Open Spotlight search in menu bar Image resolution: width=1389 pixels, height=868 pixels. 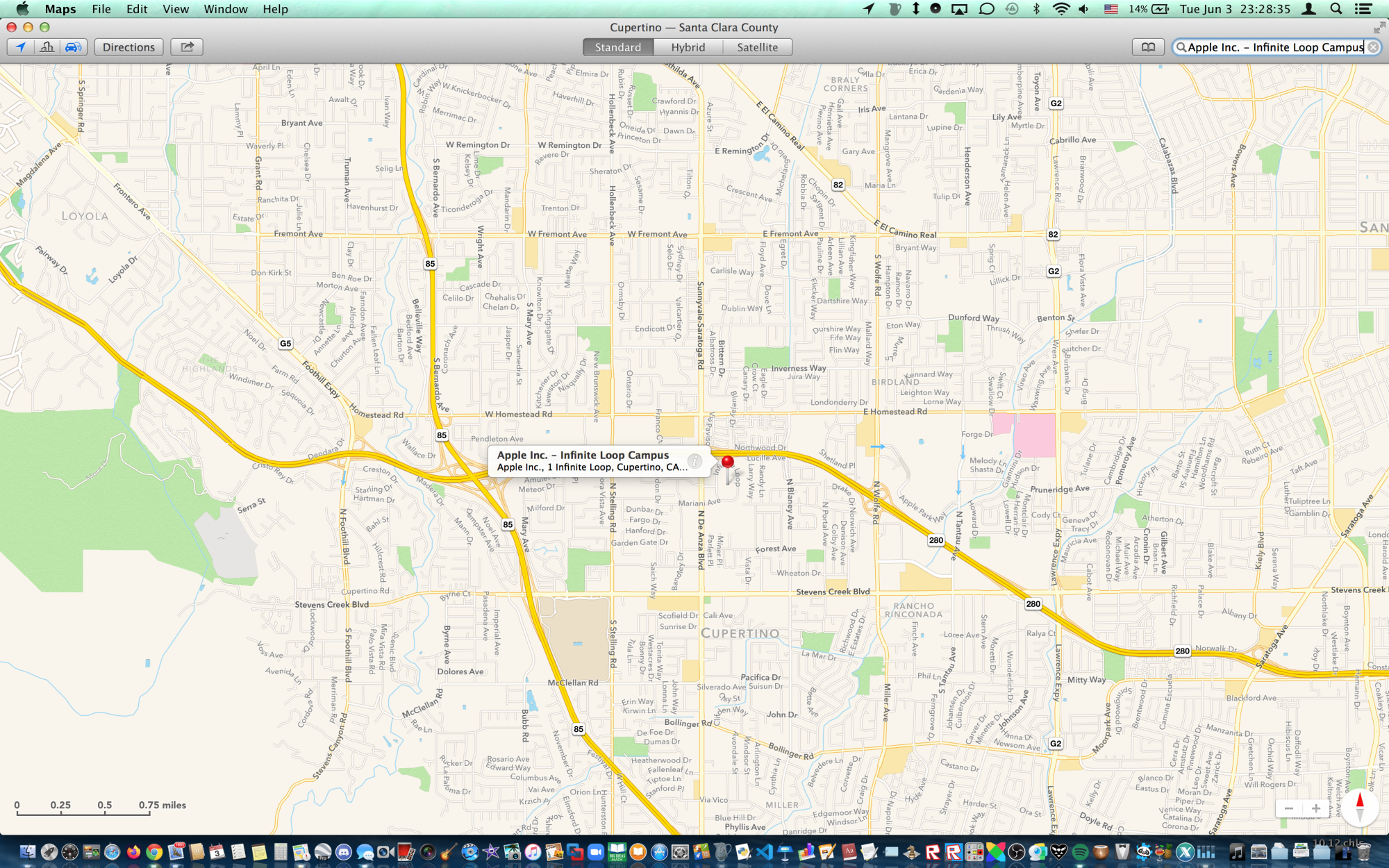pos(1336,9)
